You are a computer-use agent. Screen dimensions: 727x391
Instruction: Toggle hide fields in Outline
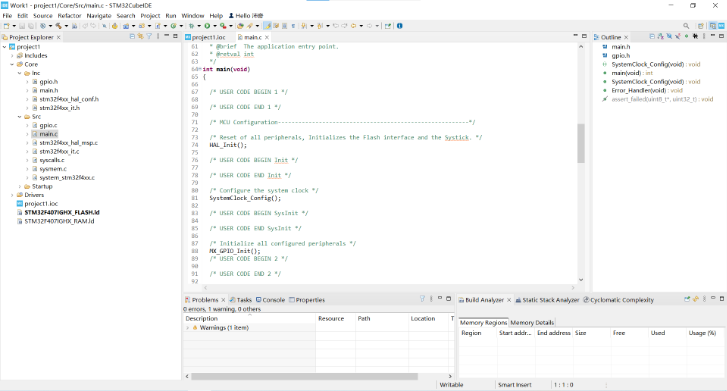669,37
